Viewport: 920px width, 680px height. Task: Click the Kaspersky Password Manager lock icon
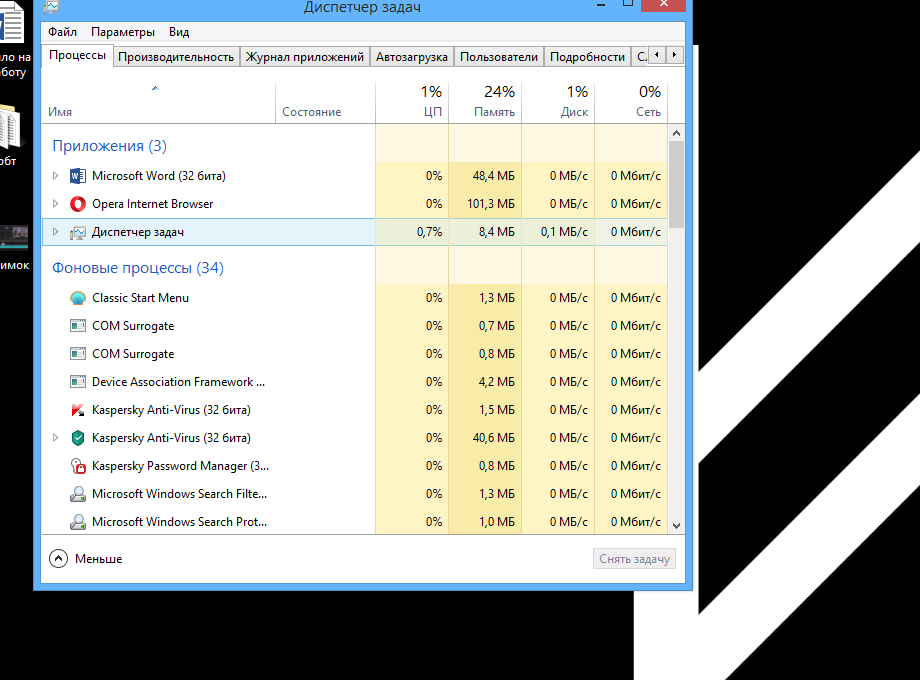[77, 466]
